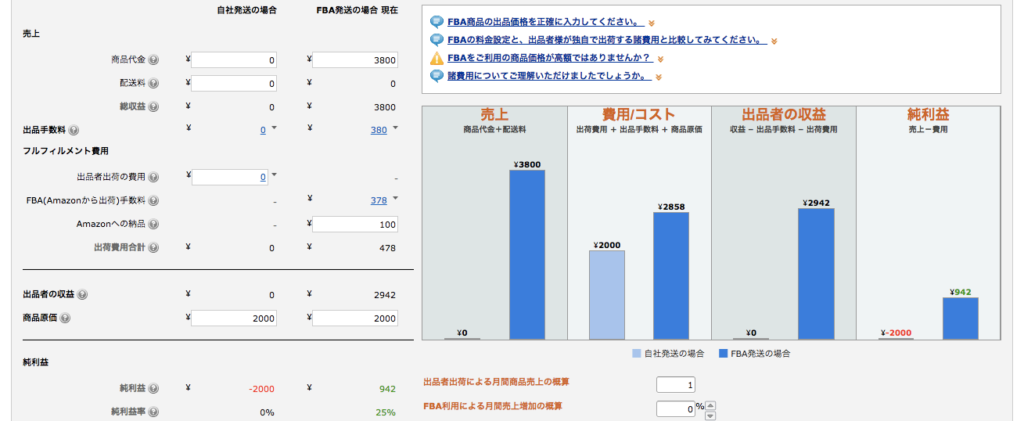1024x421 pixels.
Task: Increase FBA月間売上増加 percent with up arrow
Action: tap(710, 404)
